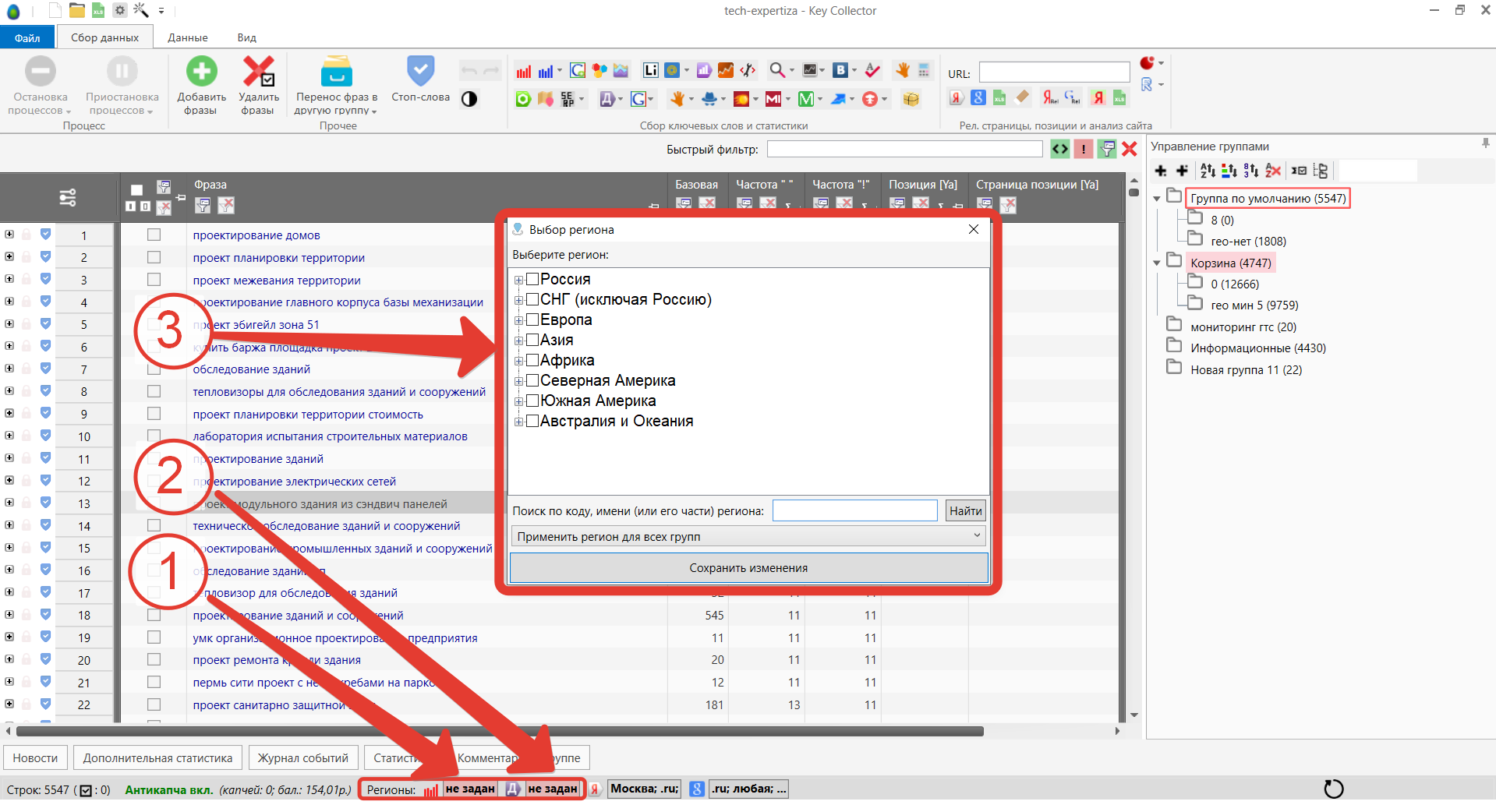Viewport: 1496px width, 812px height.
Task: Click the 'Быстрый фильтр' input field
Action: [904, 149]
